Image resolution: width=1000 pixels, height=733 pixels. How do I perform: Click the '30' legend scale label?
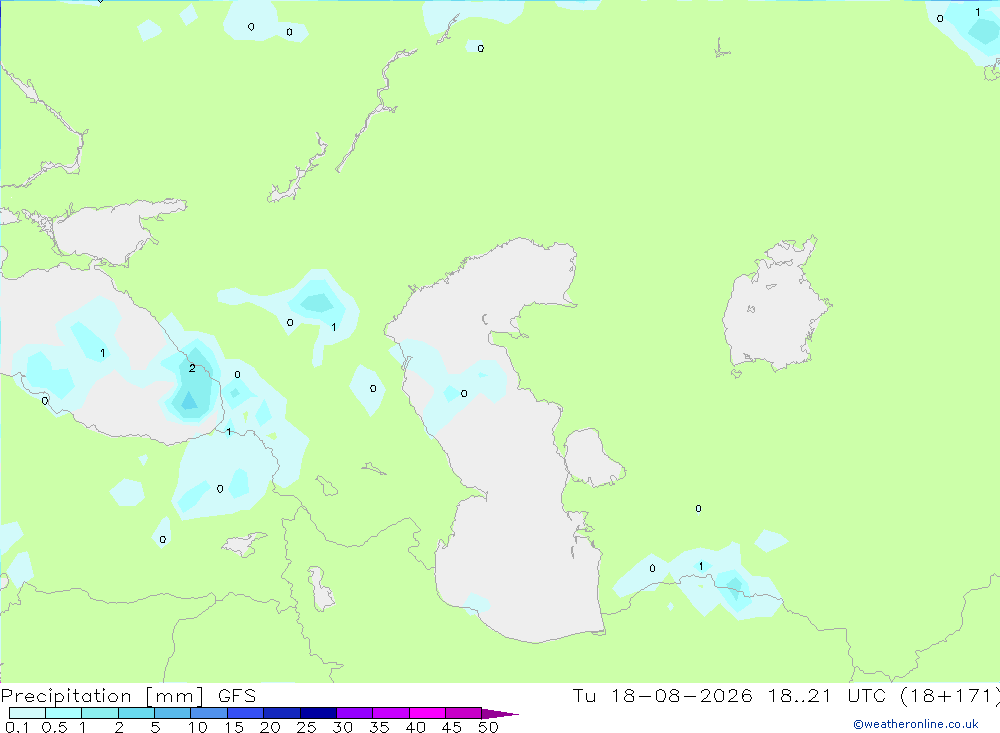coord(343,727)
